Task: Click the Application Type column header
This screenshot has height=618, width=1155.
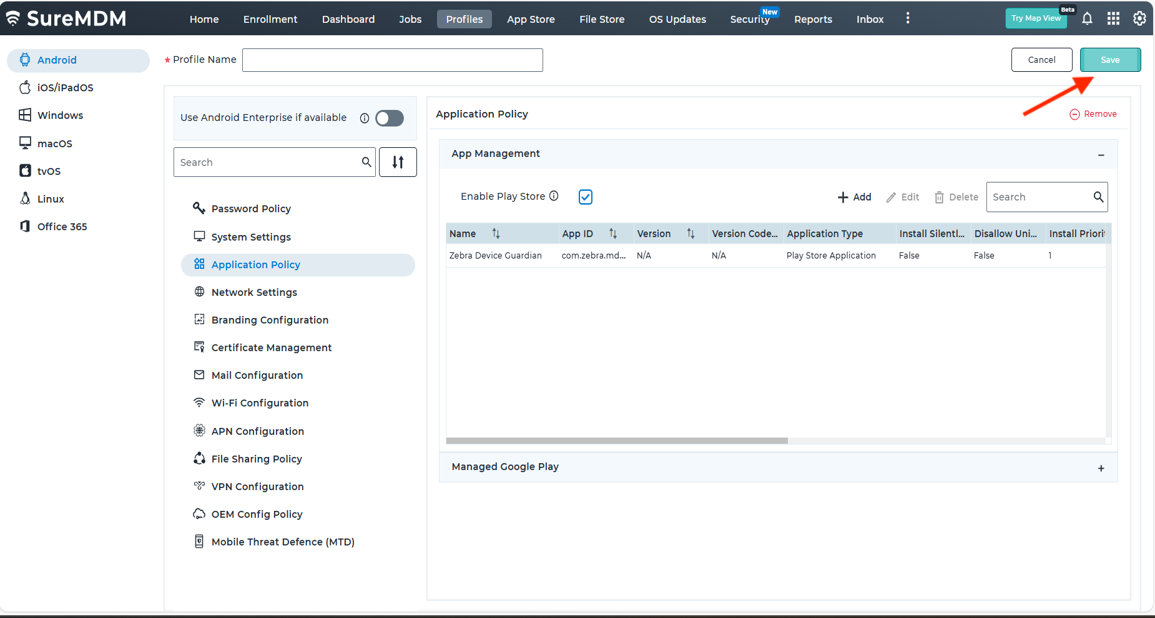Action: tap(838, 233)
